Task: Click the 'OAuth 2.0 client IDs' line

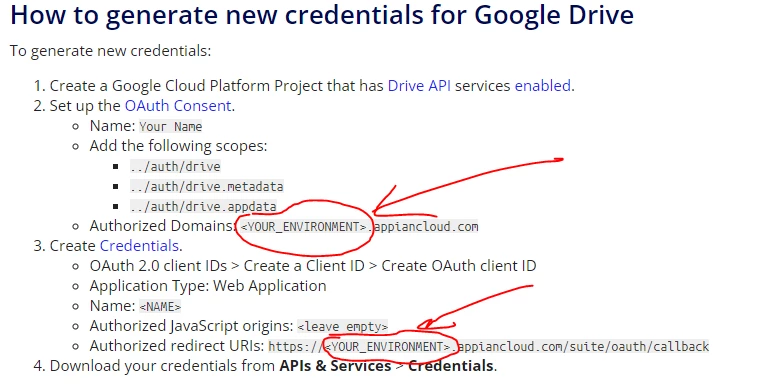Action: tap(313, 266)
